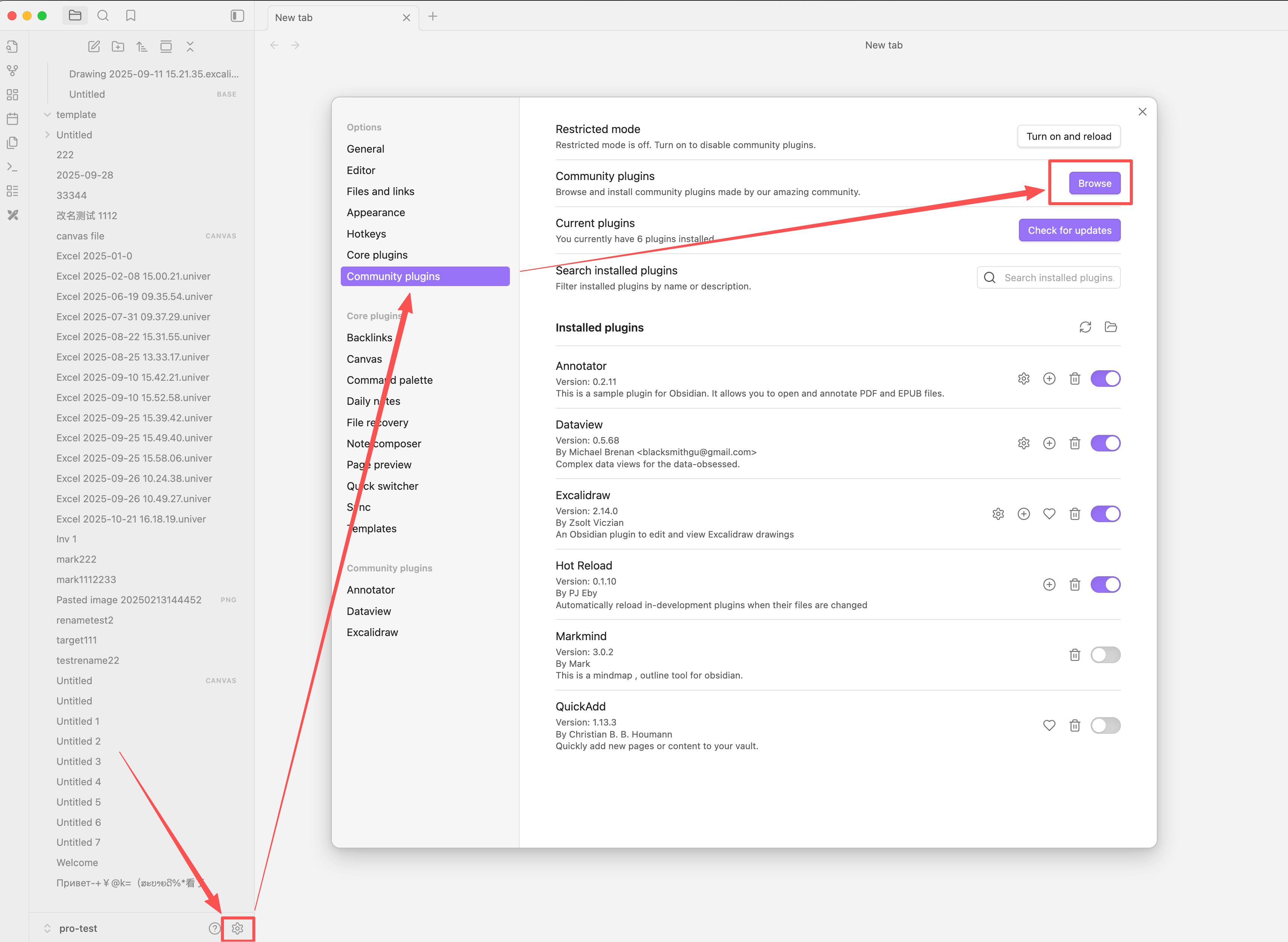Screen dimensions: 1288x942
Task: Reload installed plugins list icon
Action: coord(1085,327)
